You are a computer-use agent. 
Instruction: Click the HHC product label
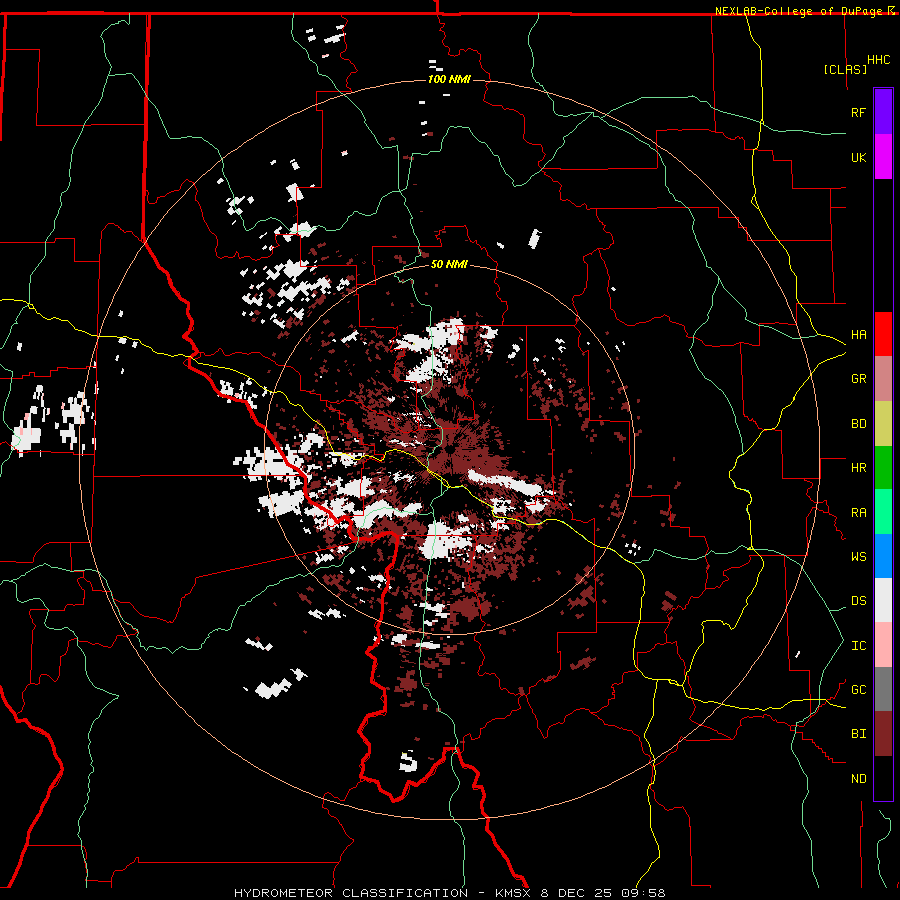[878, 60]
